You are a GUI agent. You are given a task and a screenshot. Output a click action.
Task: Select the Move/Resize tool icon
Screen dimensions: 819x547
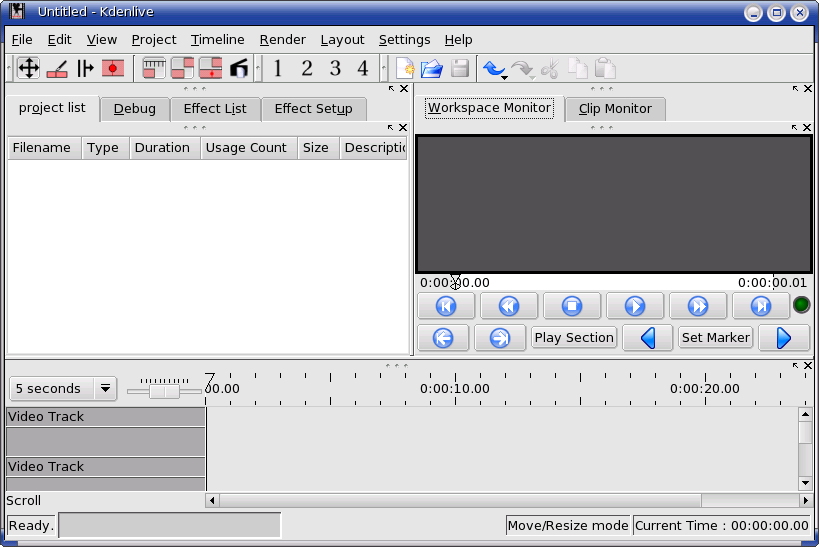pos(28,68)
